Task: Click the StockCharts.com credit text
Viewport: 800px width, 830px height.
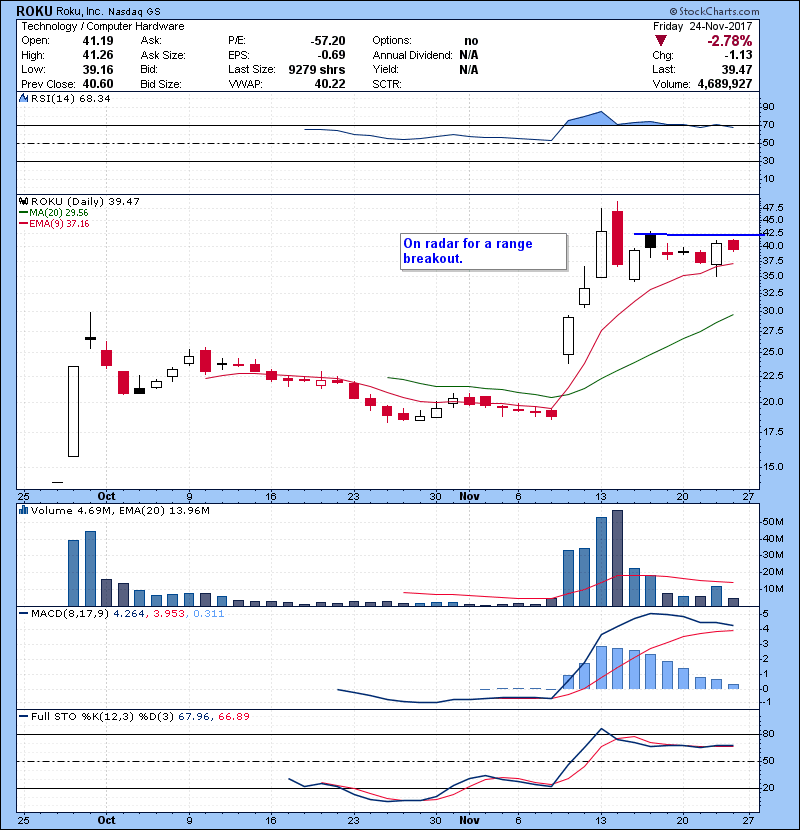Action: coord(714,11)
